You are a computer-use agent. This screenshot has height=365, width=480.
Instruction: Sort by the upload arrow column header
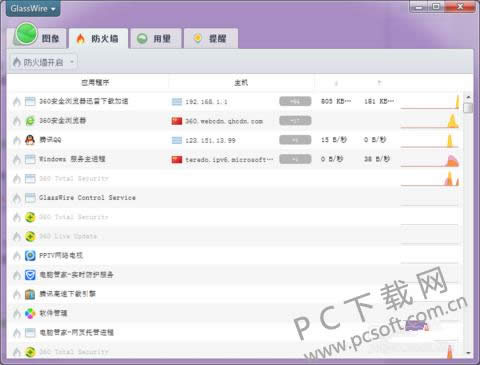(x=379, y=83)
